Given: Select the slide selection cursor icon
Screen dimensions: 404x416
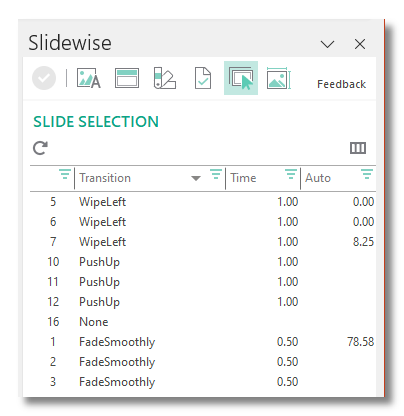Looking at the screenshot, I should tap(241, 78).
